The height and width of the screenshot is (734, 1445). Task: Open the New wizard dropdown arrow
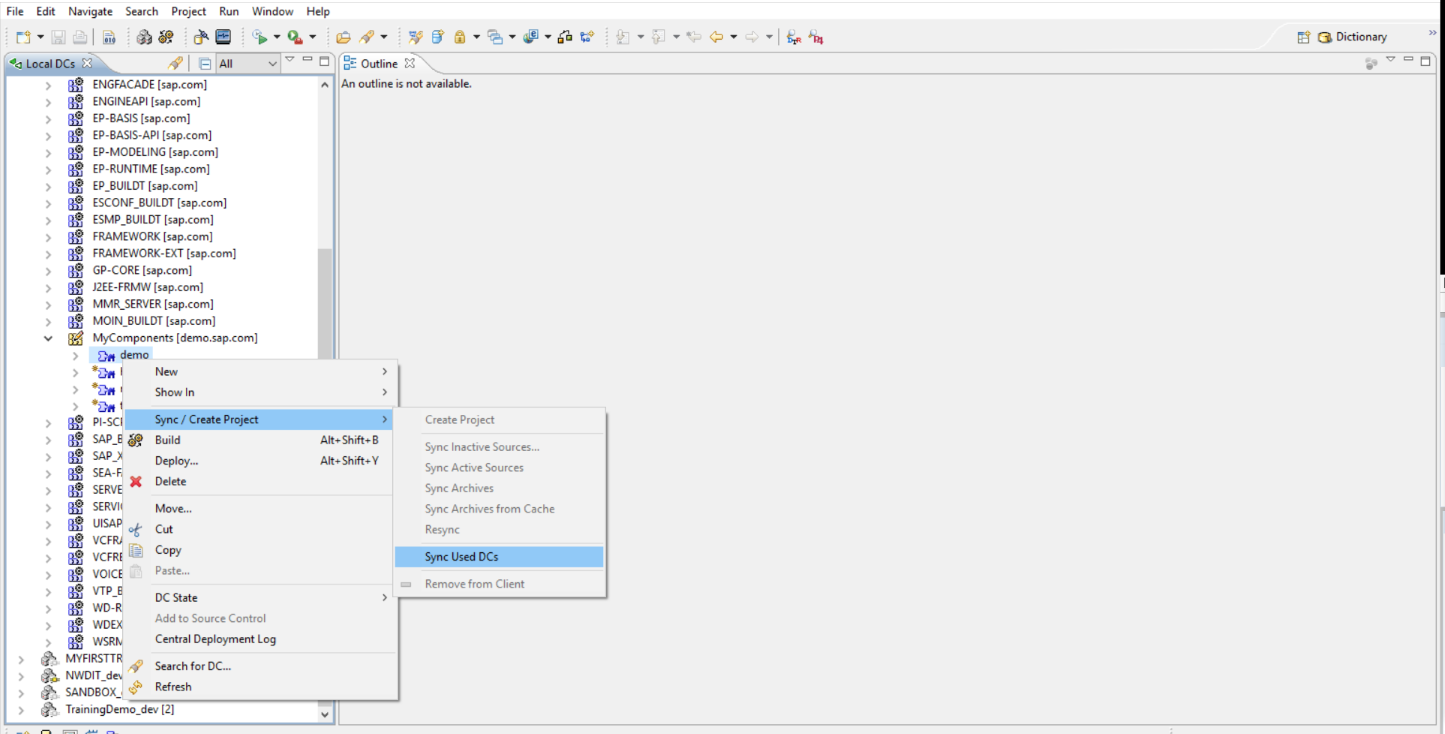coord(40,37)
